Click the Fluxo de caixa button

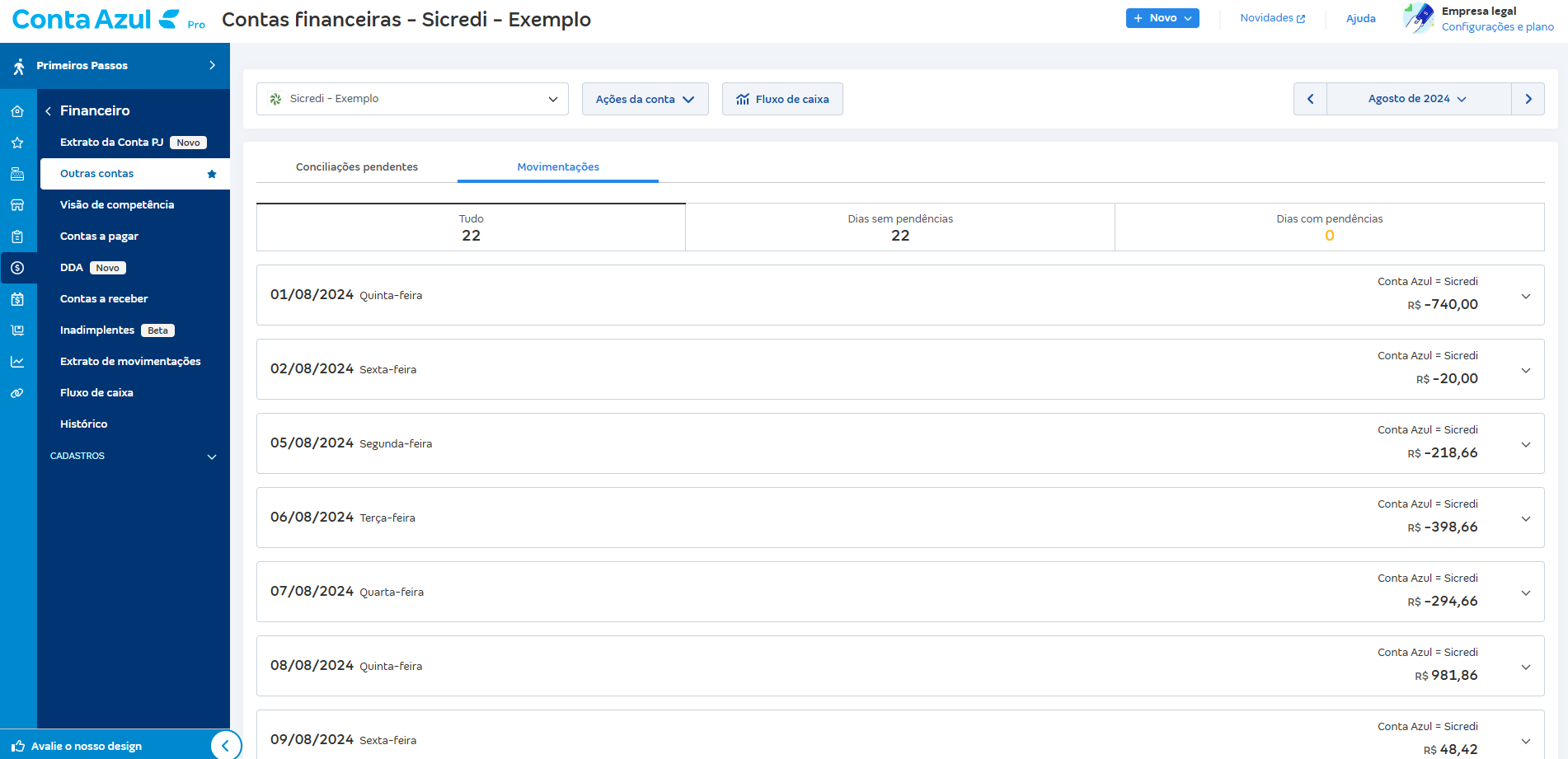click(782, 99)
